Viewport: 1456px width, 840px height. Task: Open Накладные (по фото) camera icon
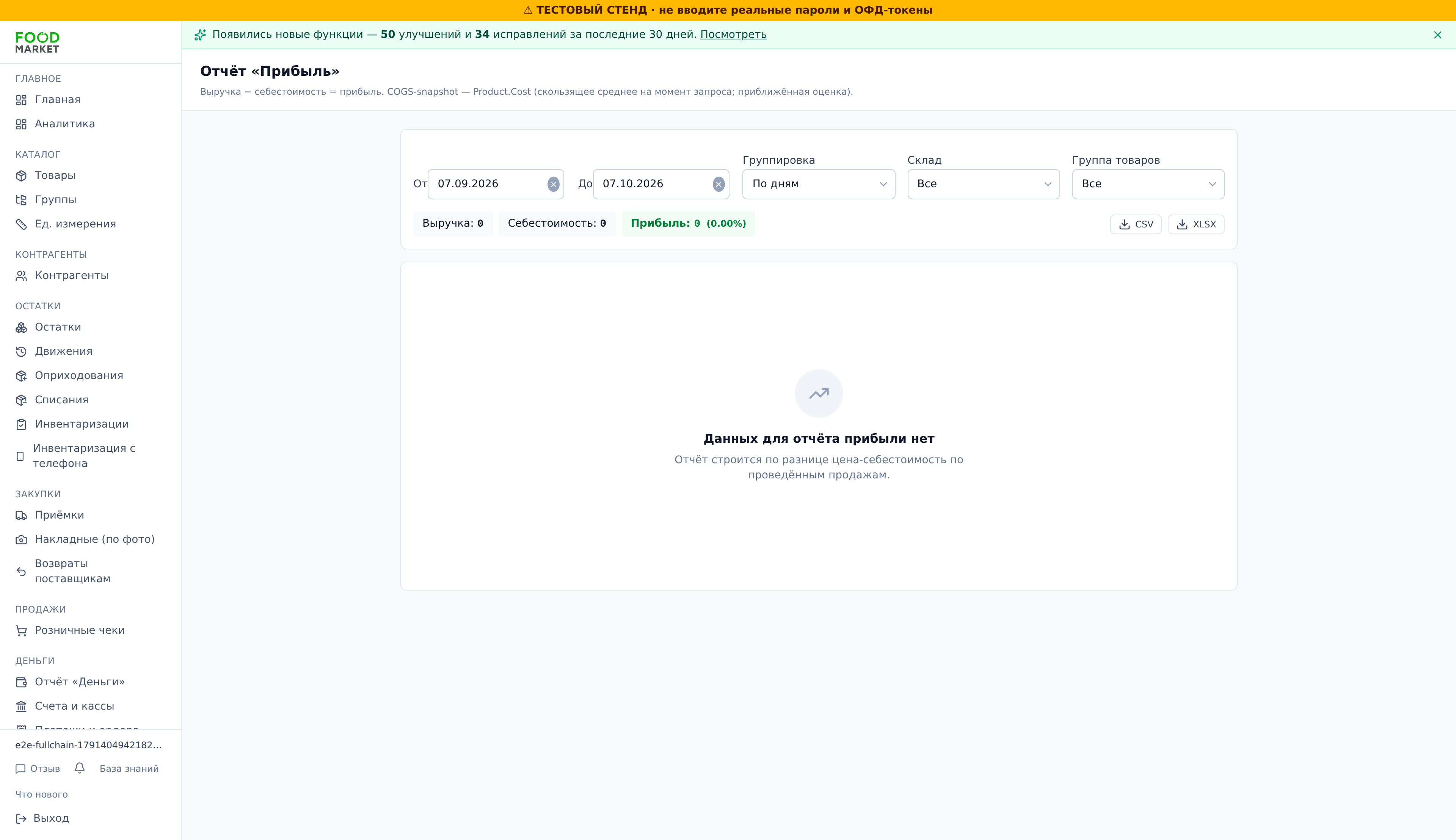pyautogui.click(x=21, y=539)
